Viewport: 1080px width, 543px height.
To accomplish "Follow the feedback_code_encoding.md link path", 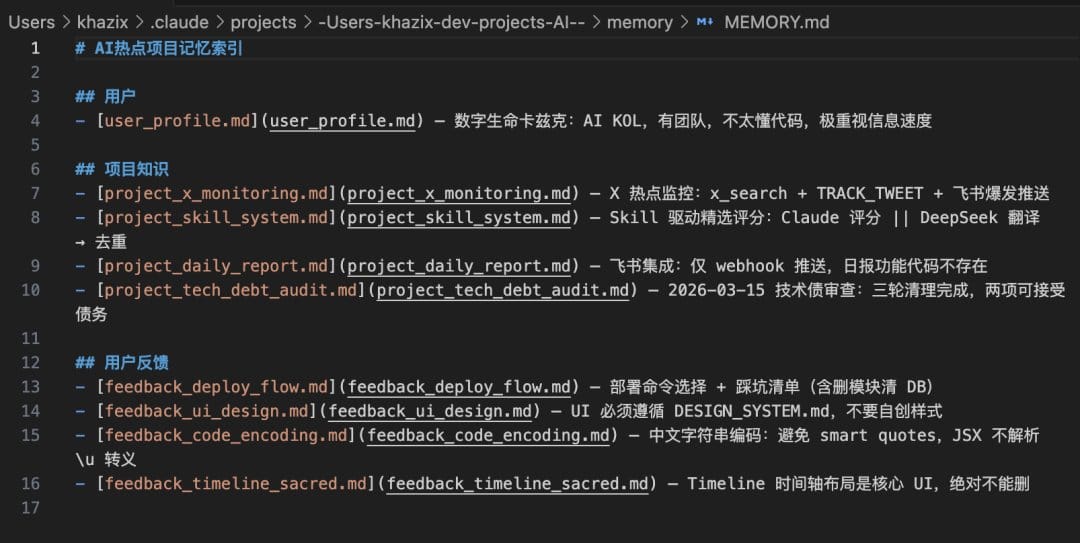I will coord(488,436).
